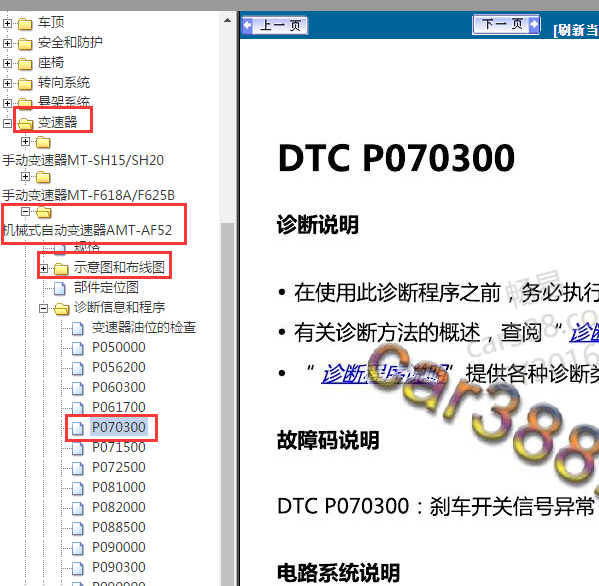Click the 车顶 folder icon

pos(25,24)
